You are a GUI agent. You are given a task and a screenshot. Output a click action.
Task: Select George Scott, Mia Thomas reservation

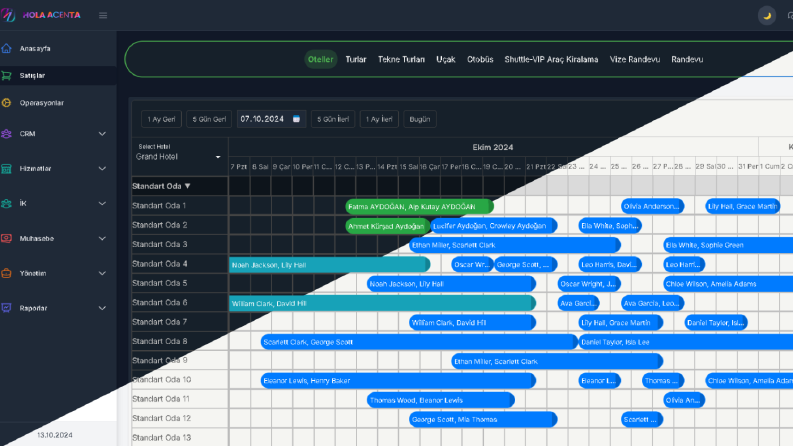(483, 419)
